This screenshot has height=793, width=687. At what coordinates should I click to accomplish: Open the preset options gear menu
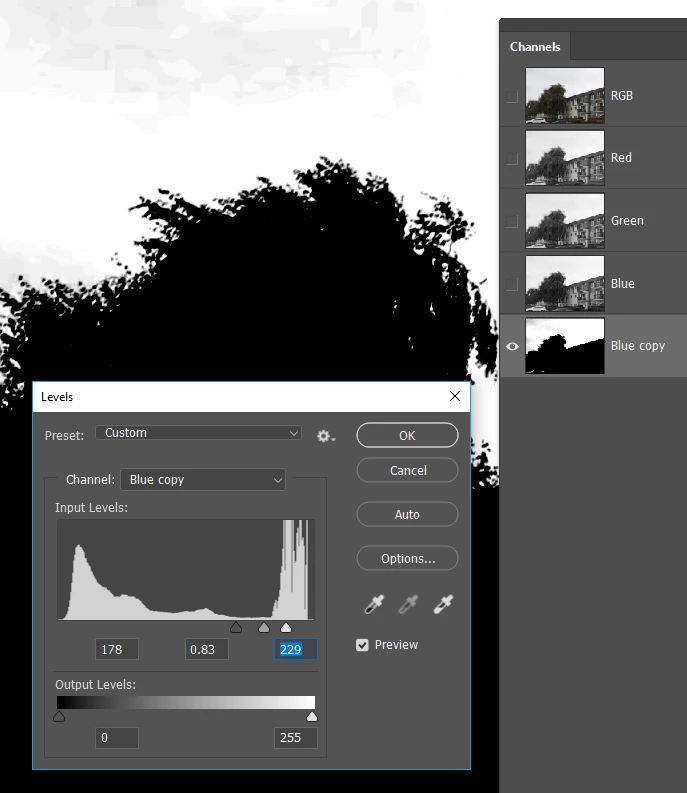point(325,436)
